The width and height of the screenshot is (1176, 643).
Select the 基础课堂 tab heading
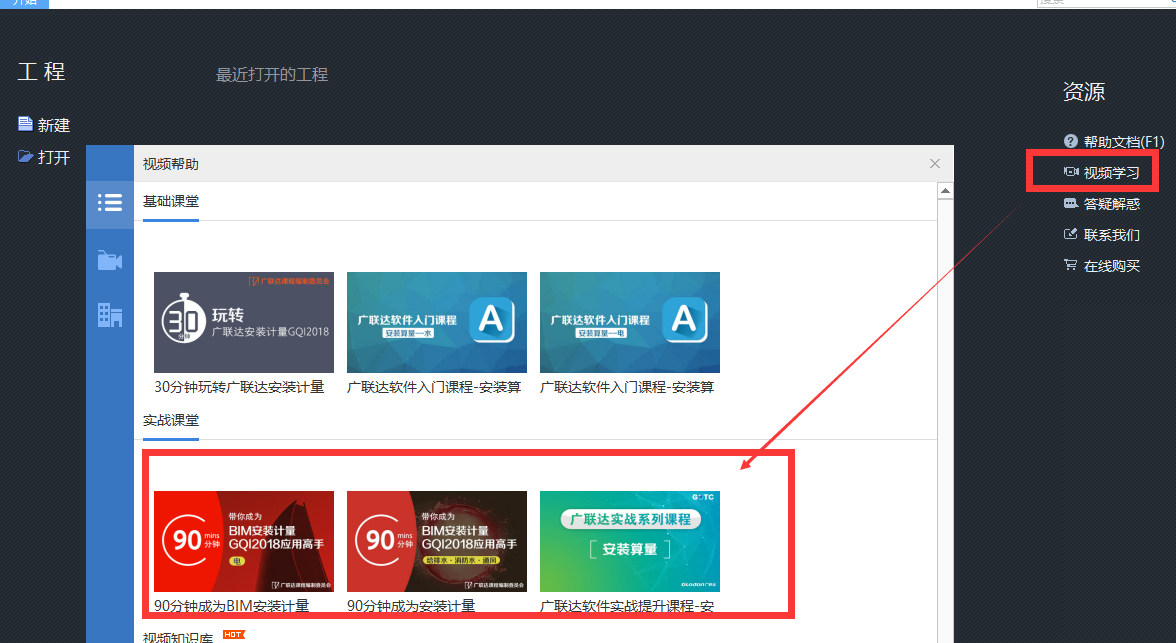(x=171, y=201)
